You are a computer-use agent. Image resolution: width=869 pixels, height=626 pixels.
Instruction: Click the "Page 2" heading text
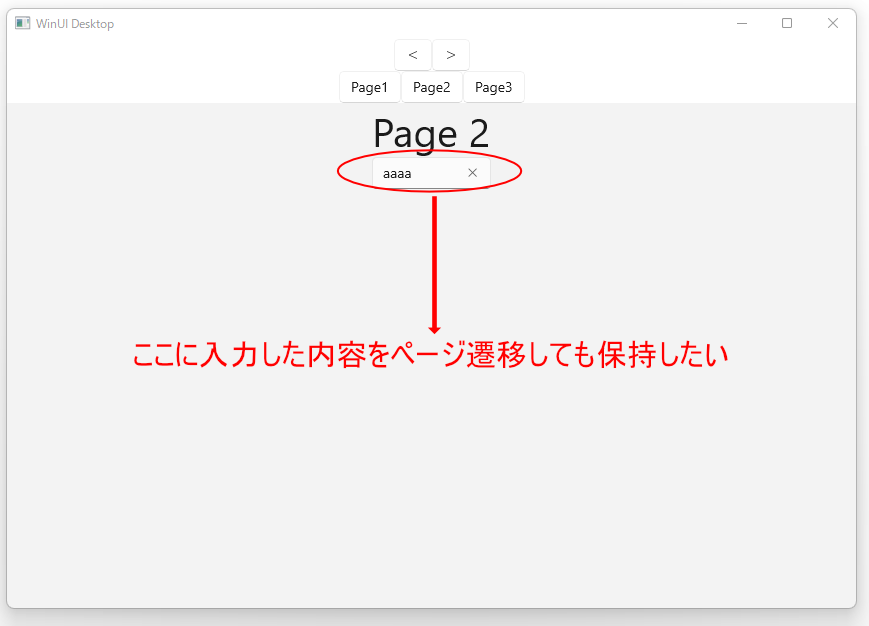click(x=431, y=134)
